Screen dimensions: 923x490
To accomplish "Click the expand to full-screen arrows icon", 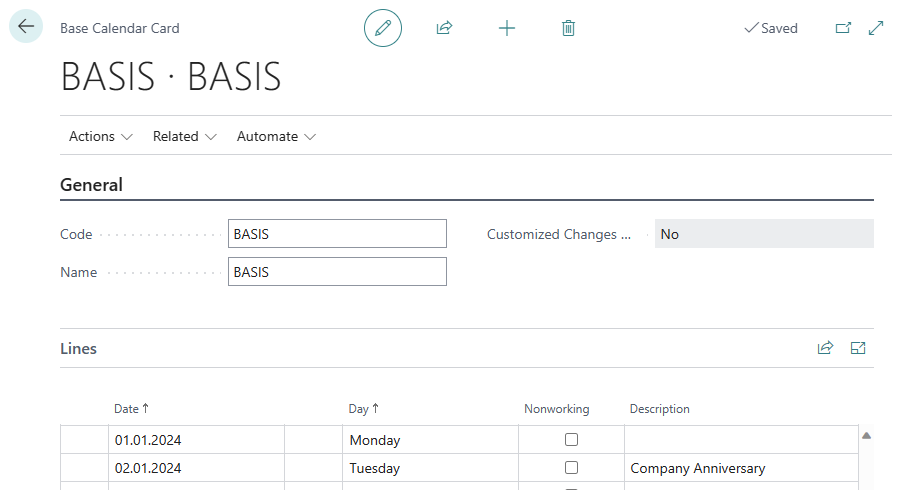I will coord(876,28).
